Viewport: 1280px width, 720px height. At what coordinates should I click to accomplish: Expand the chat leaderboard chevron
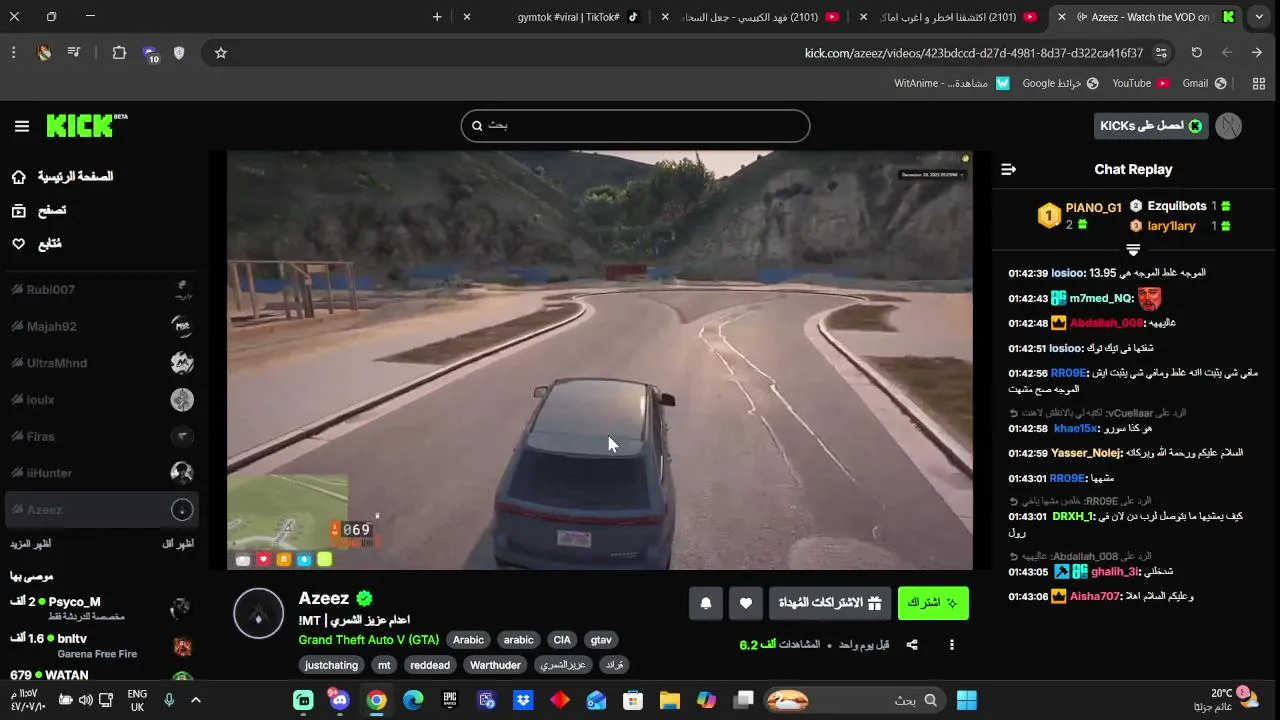1133,249
